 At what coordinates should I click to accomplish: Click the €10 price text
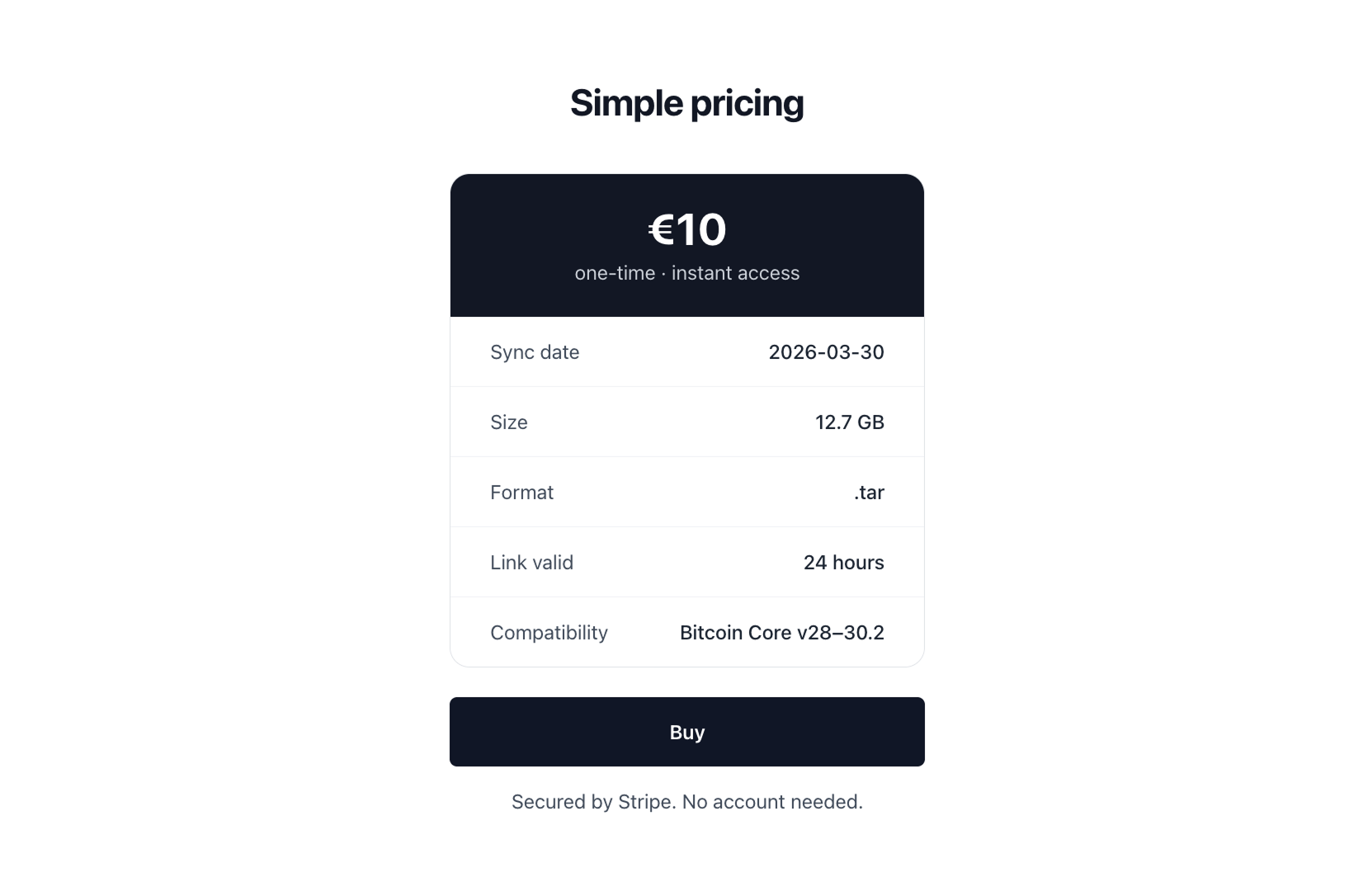point(686,230)
